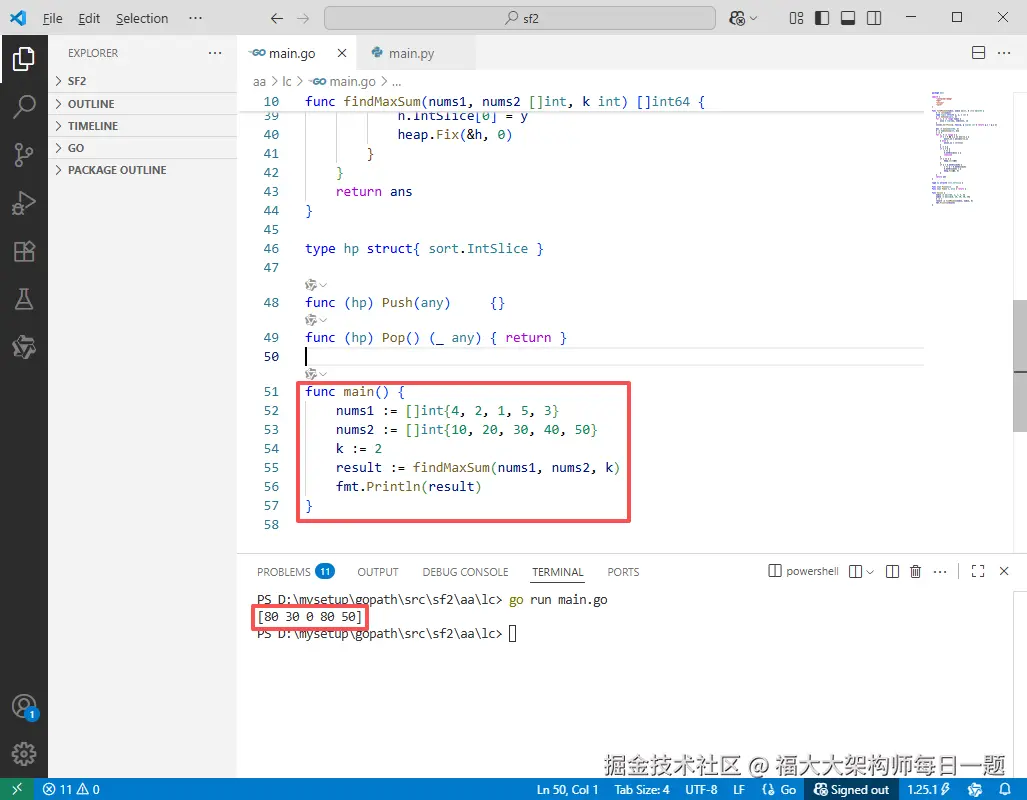Image resolution: width=1027 pixels, height=800 pixels.
Task: Toggle the Primary Side Bar
Action: 821,18
